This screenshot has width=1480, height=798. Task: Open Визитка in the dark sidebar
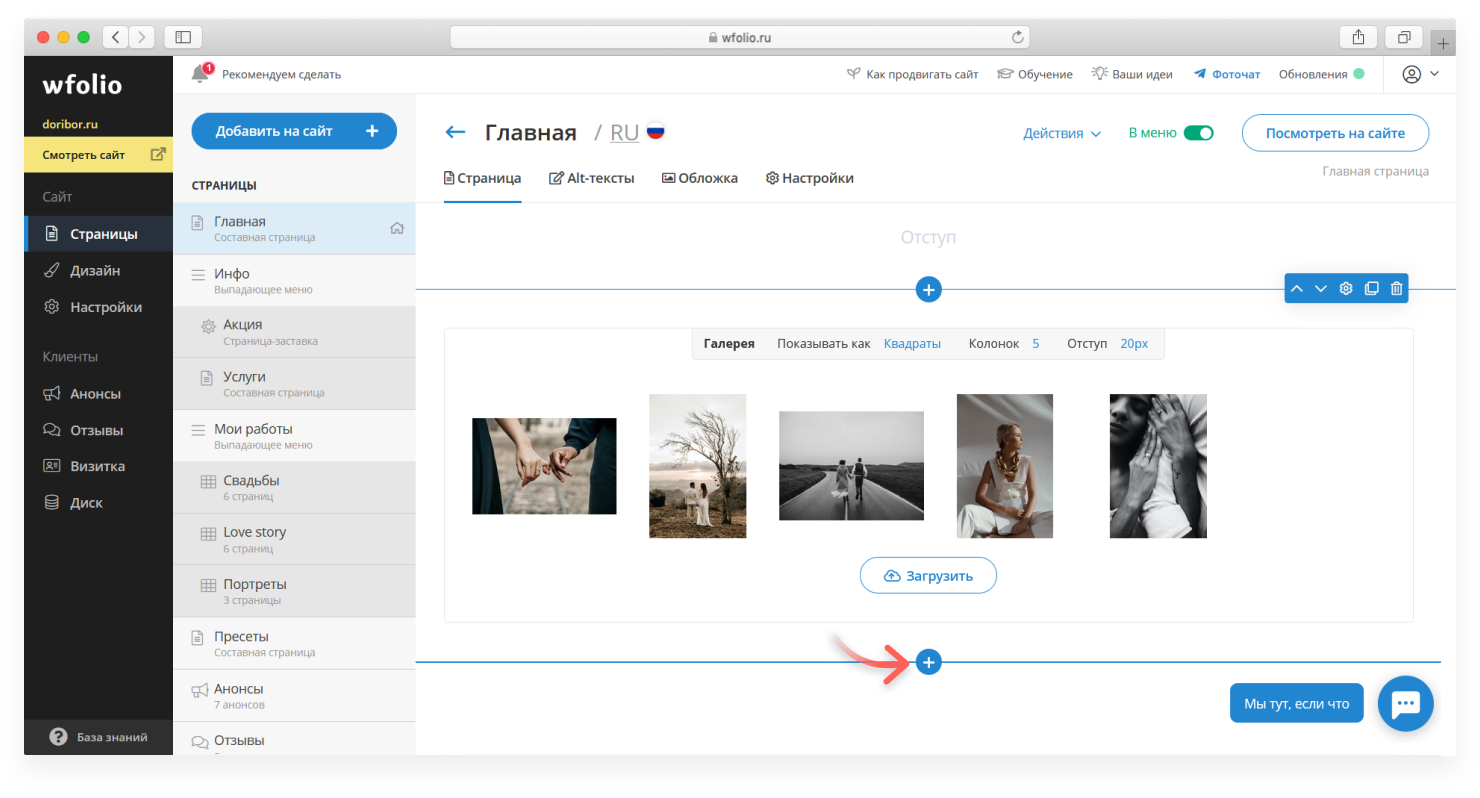(98, 466)
